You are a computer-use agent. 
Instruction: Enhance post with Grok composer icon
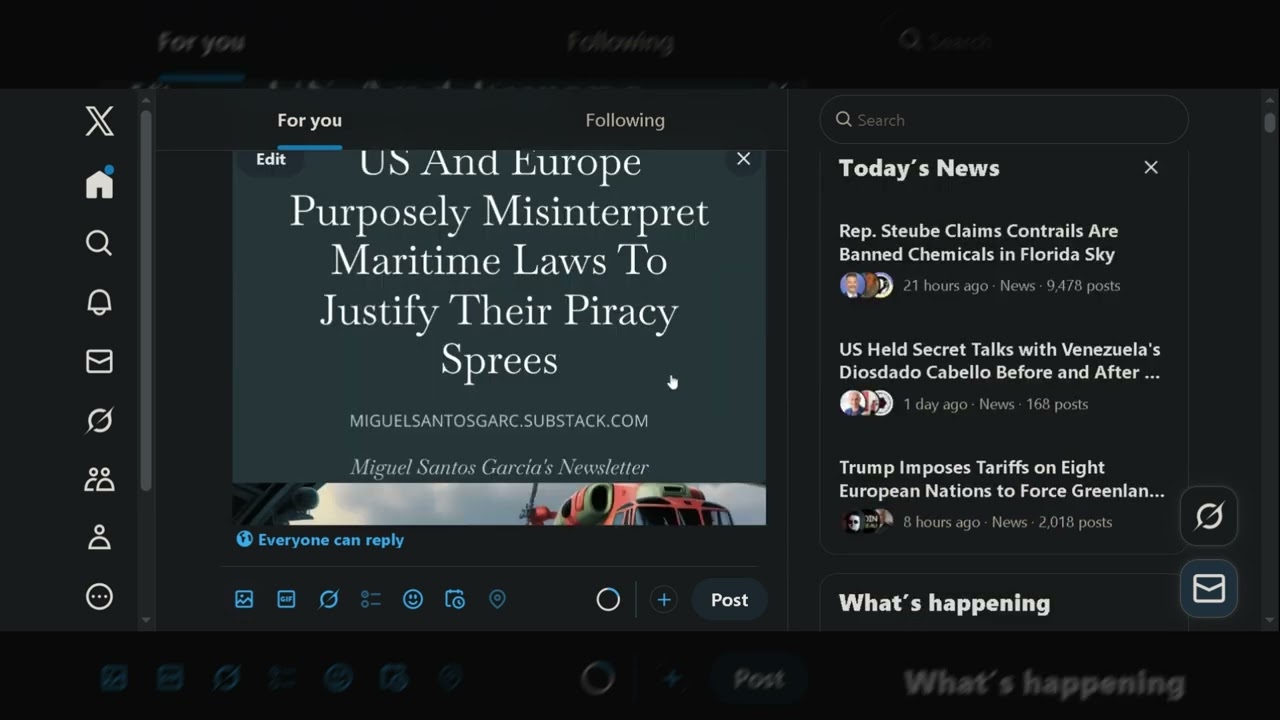(328, 599)
